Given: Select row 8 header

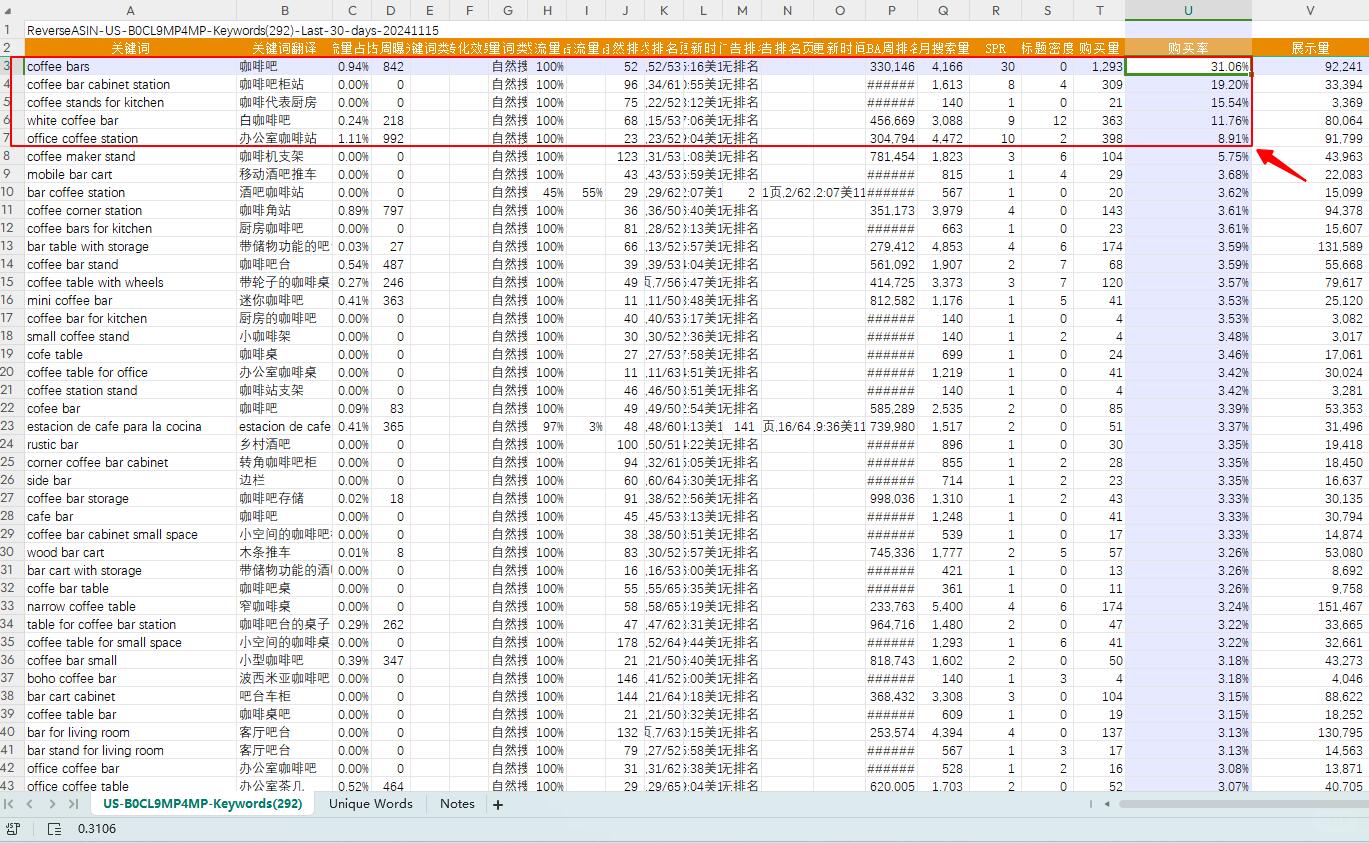Looking at the screenshot, I should (x=11, y=156).
